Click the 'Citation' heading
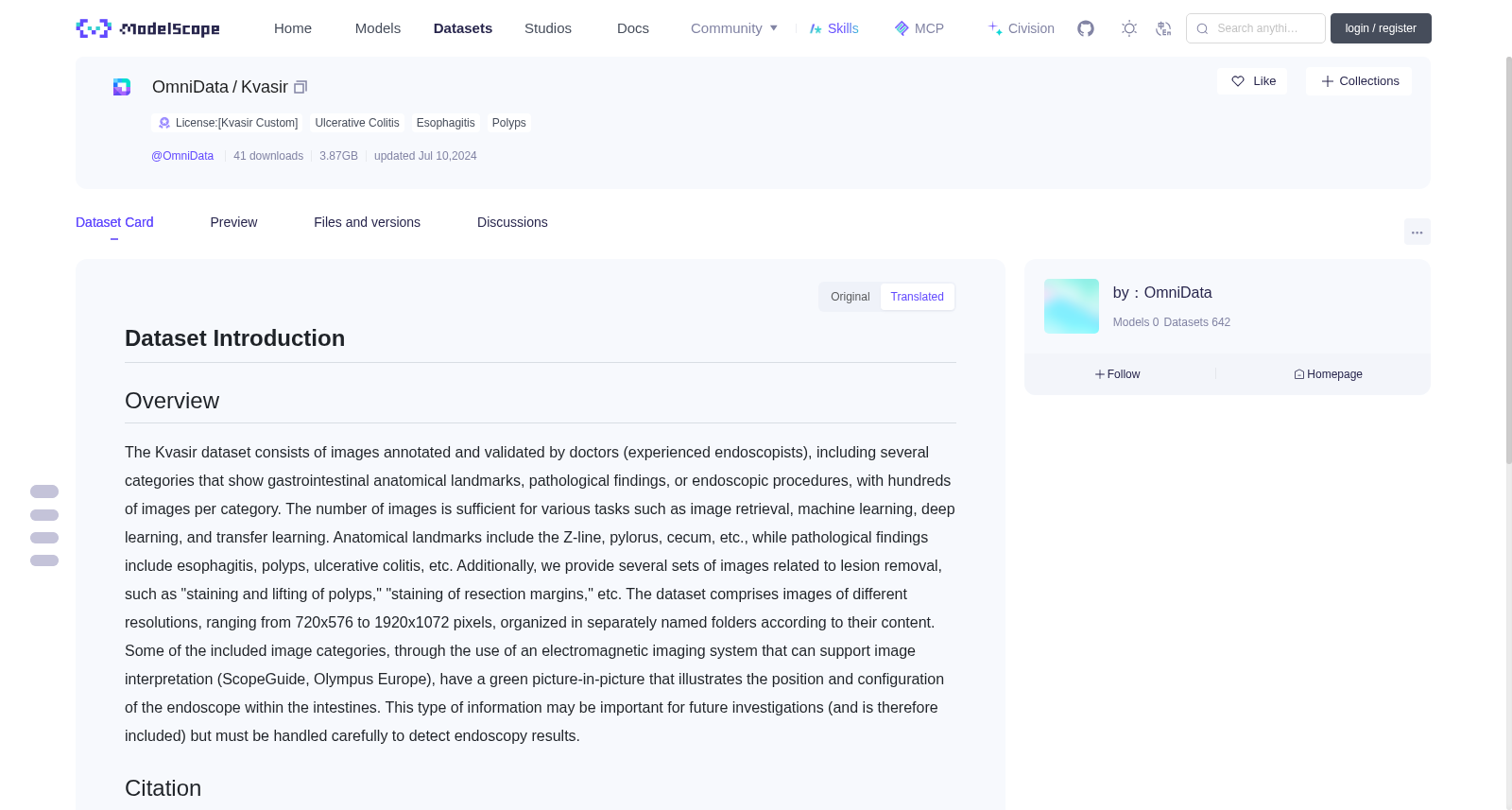This screenshot has width=1512, height=810. coord(163,788)
